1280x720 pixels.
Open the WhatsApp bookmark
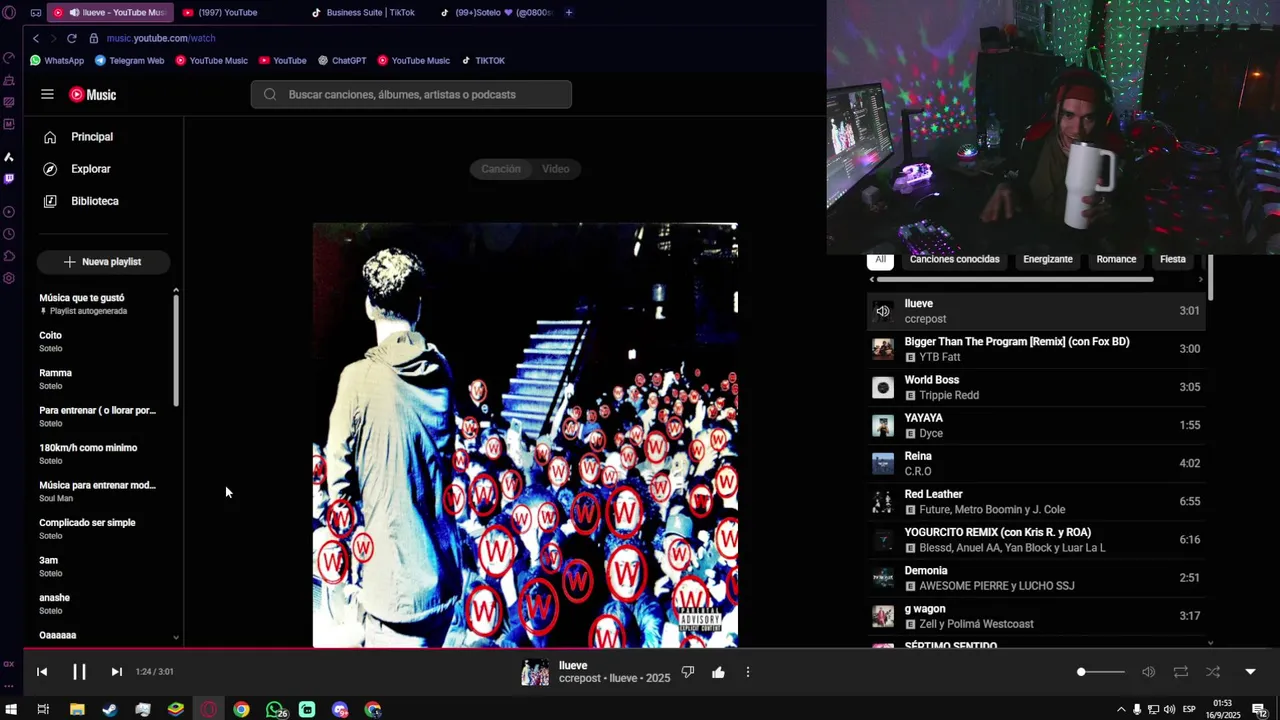coord(57,60)
